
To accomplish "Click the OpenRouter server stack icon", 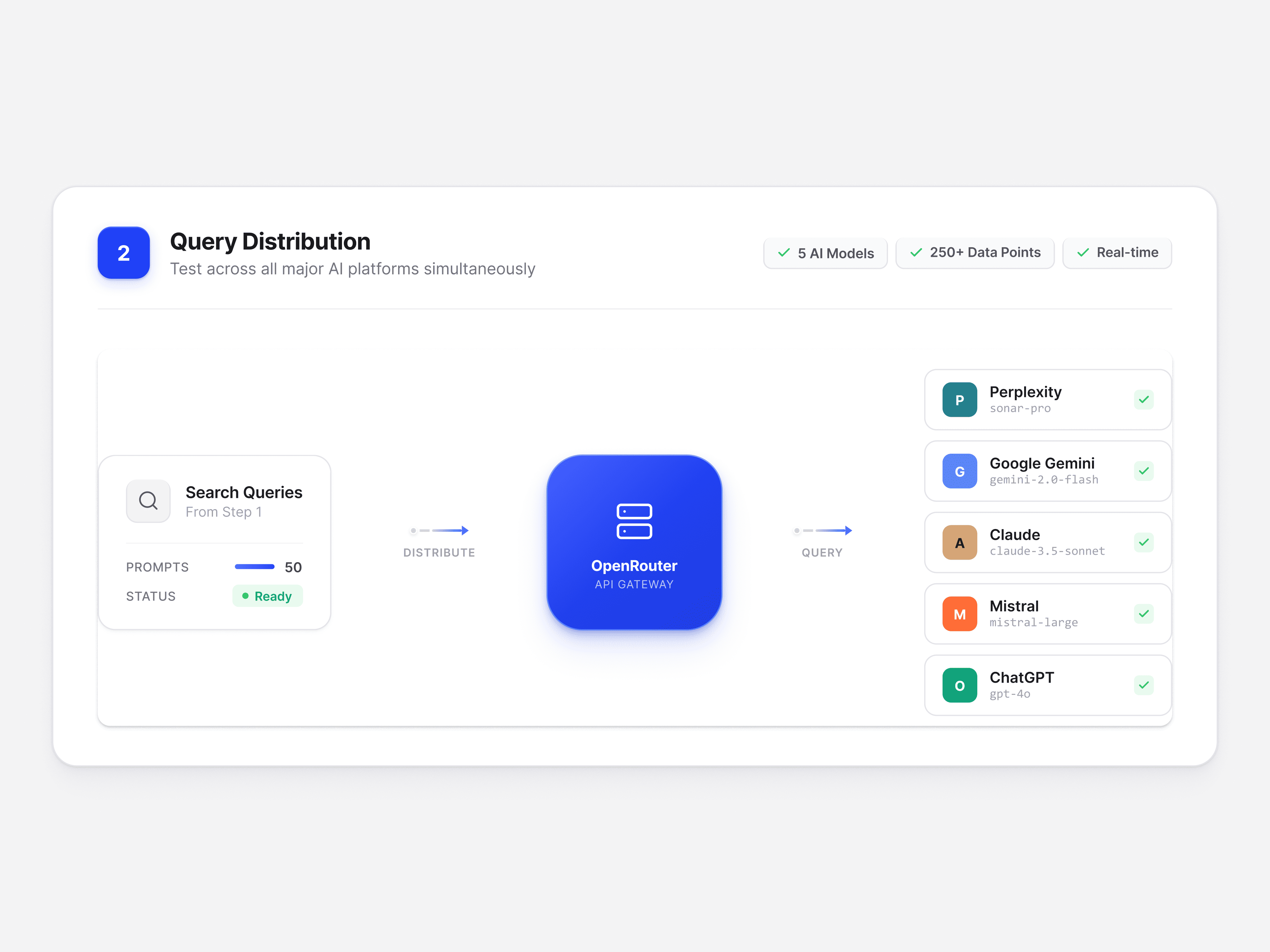I will tap(634, 521).
